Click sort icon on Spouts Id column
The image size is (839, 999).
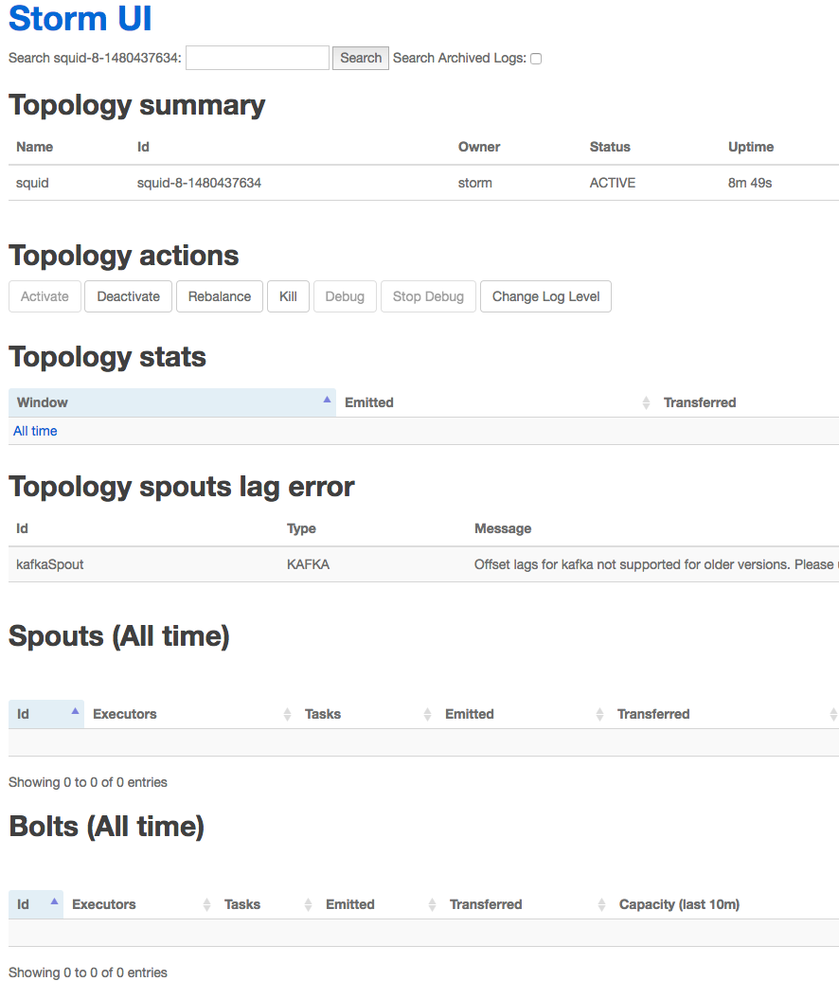[75, 712]
